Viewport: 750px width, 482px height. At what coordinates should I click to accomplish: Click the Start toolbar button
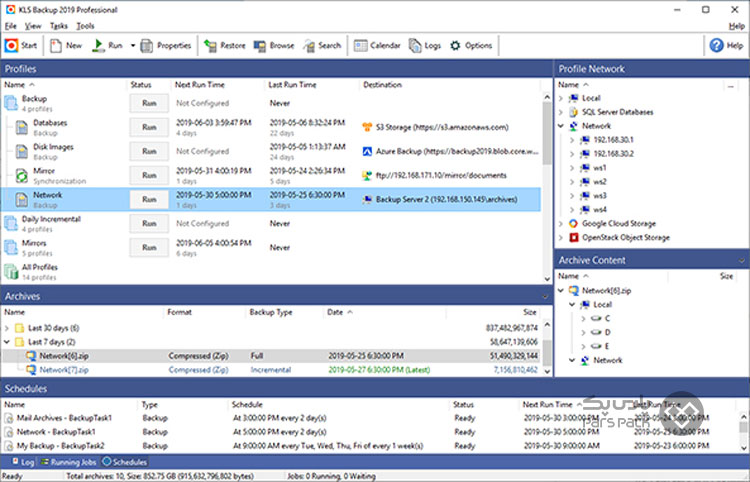click(21, 45)
